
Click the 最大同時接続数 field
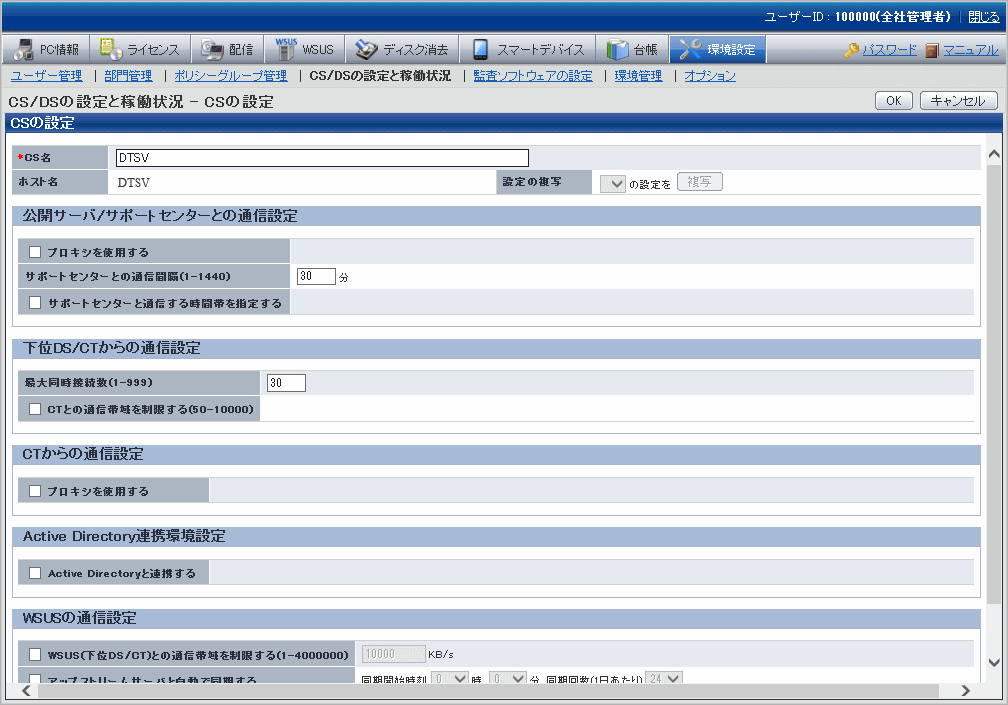(286, 383)
